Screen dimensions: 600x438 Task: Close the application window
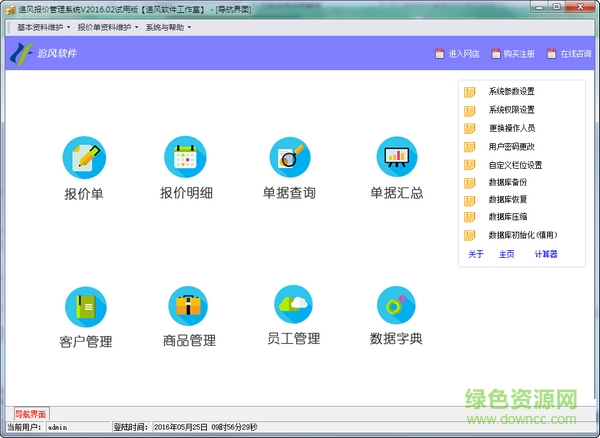pyautogui.click(x=580, y=7)
